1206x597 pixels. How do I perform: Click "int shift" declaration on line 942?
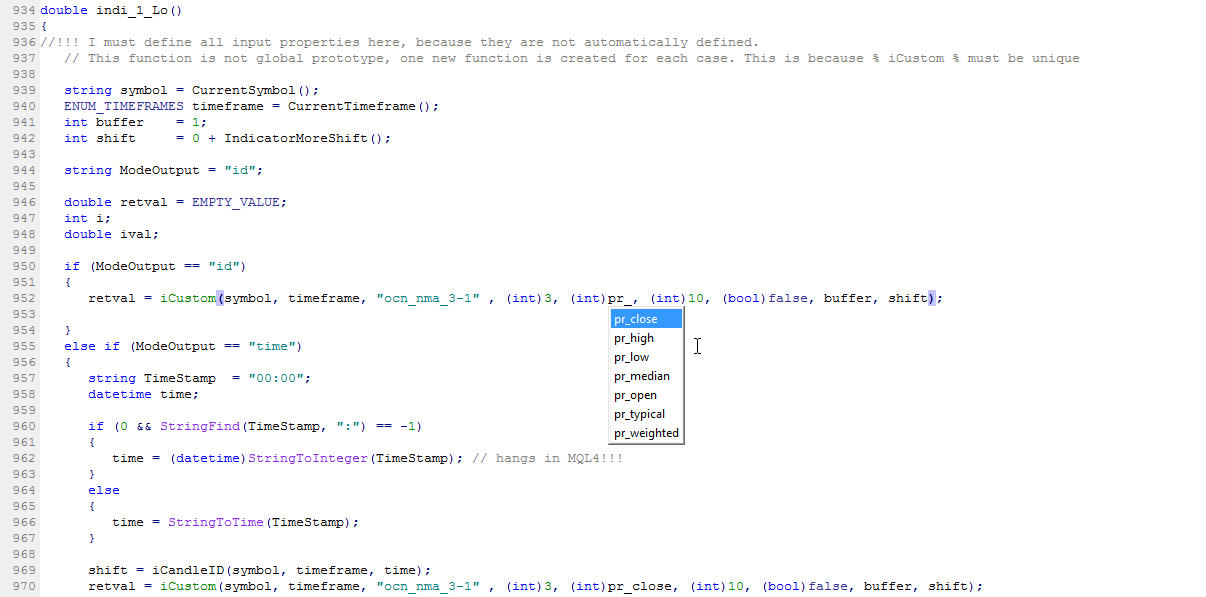click(x=100, y=138)
